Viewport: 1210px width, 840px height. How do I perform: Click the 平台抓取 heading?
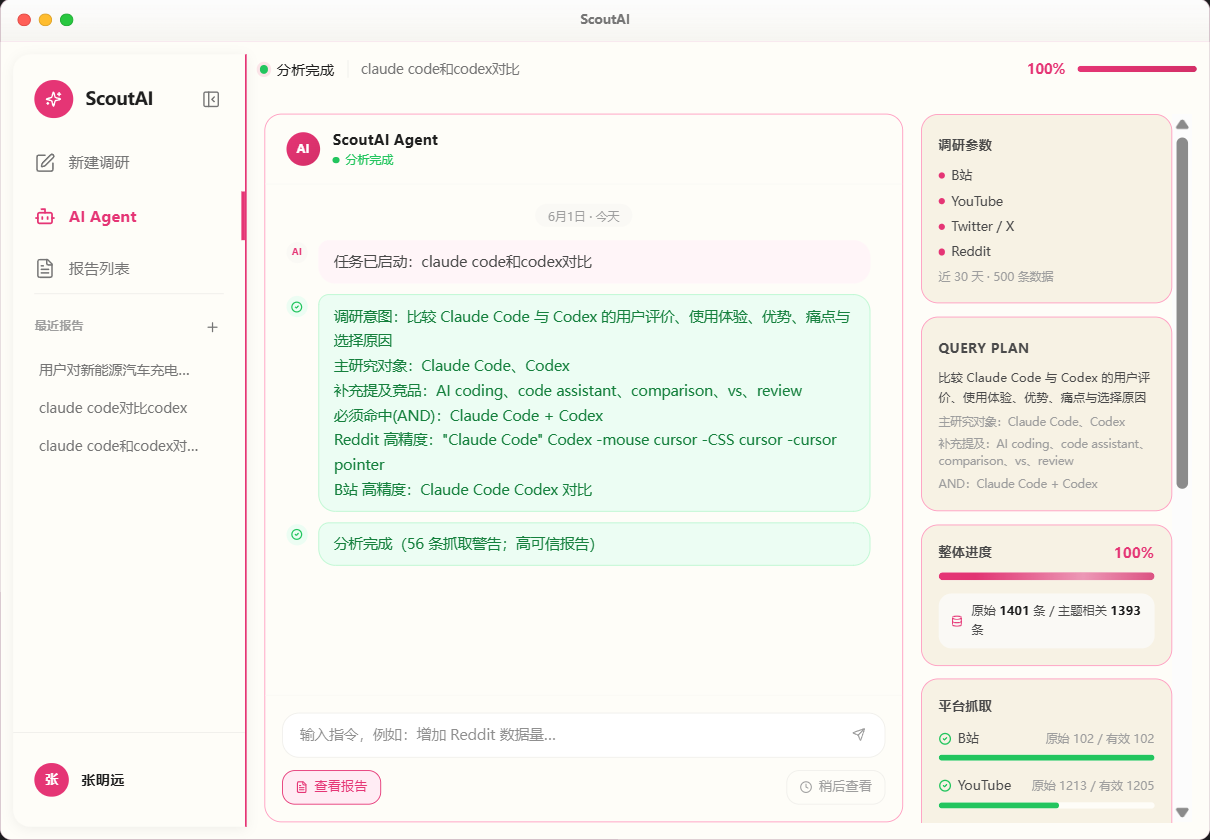[x=965, y=706]
